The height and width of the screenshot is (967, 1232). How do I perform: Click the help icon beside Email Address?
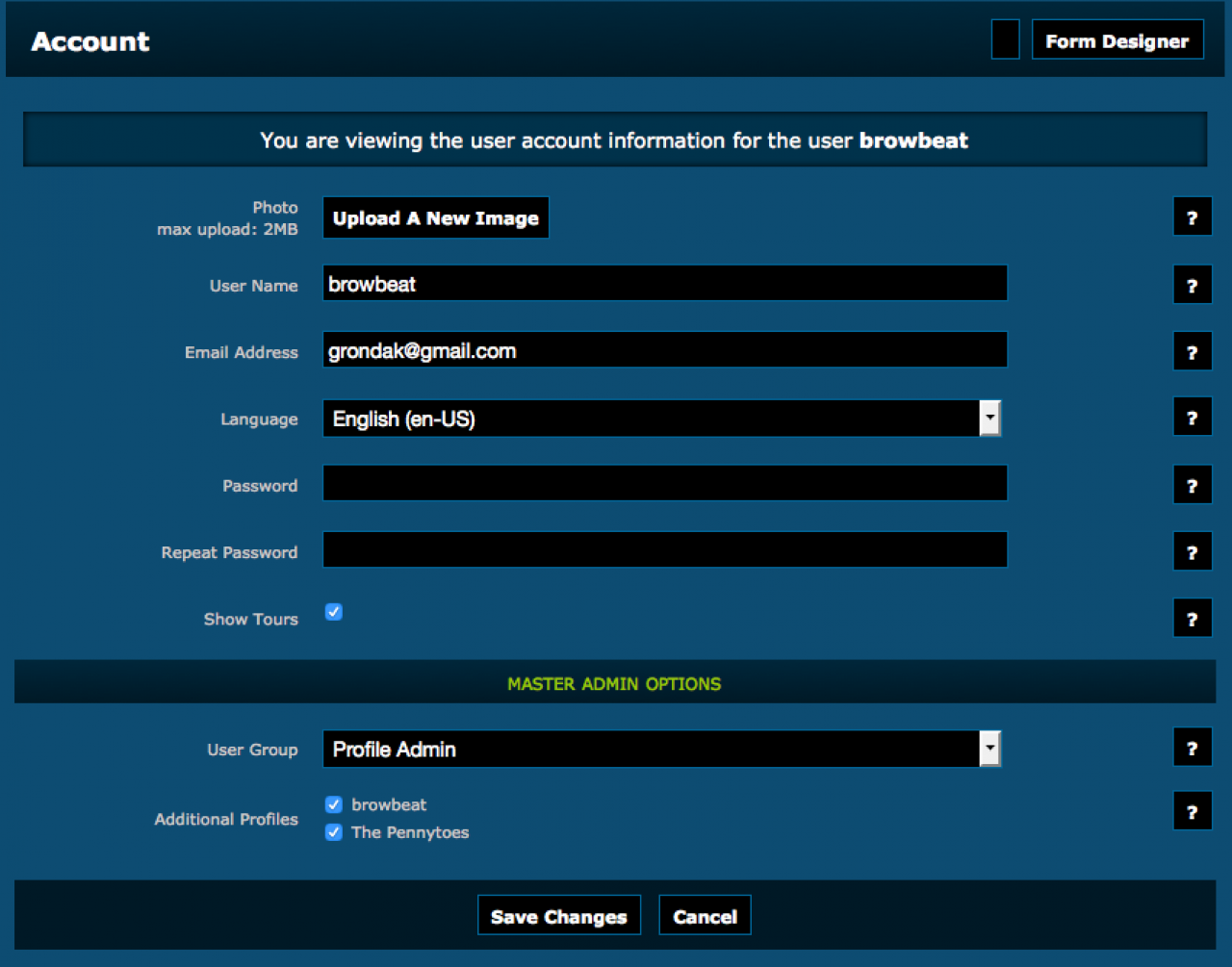coord(1192,352)
